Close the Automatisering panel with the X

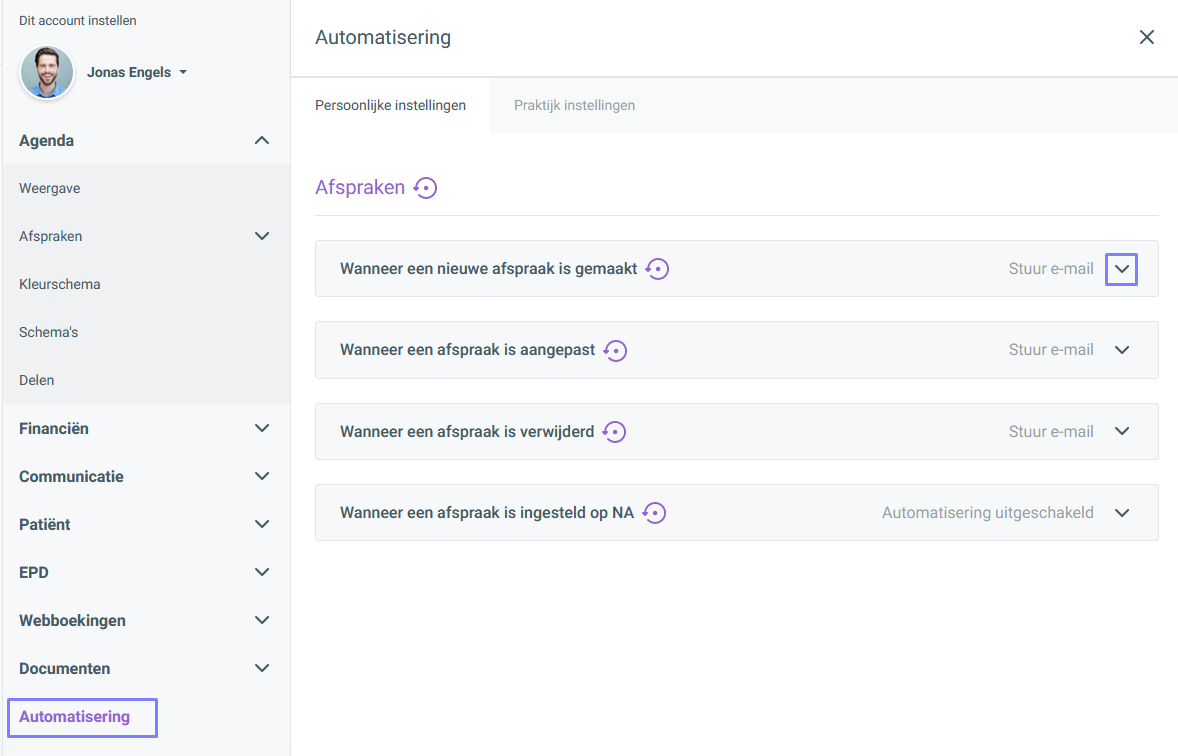(x=1146, y=37)
